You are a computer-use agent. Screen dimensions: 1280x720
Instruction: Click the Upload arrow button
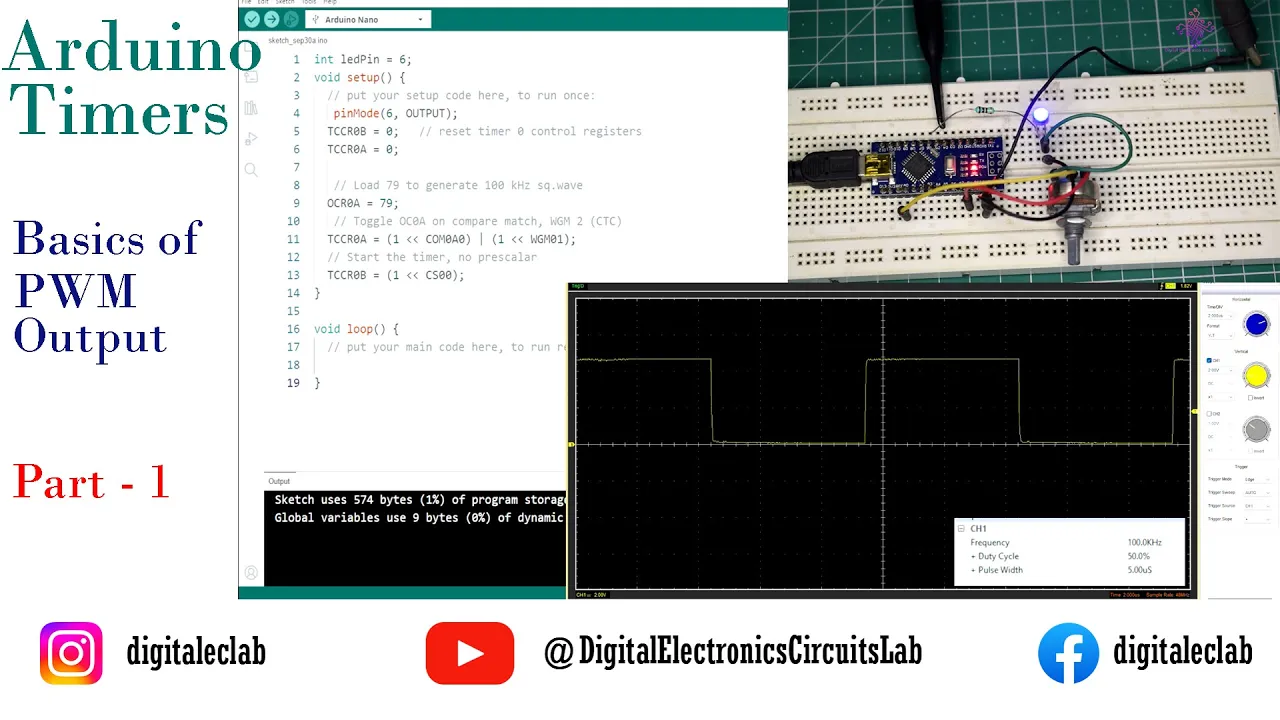(271, 19)
